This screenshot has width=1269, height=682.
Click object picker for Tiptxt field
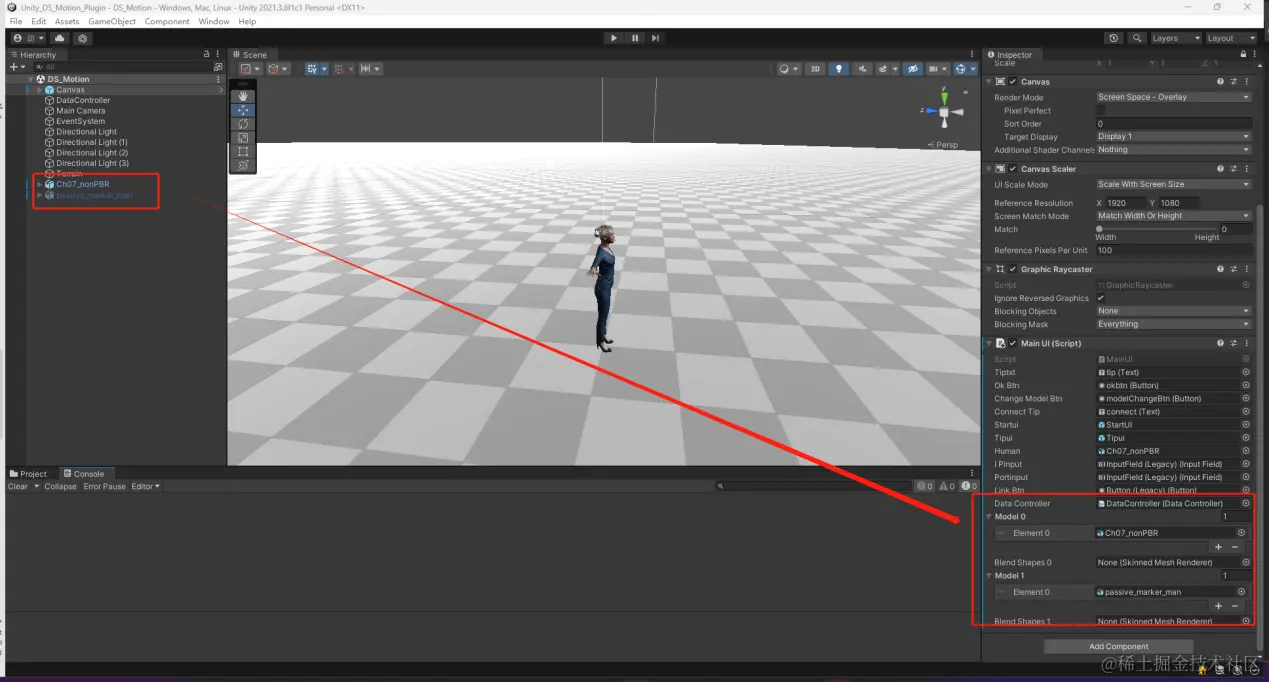1246,372
